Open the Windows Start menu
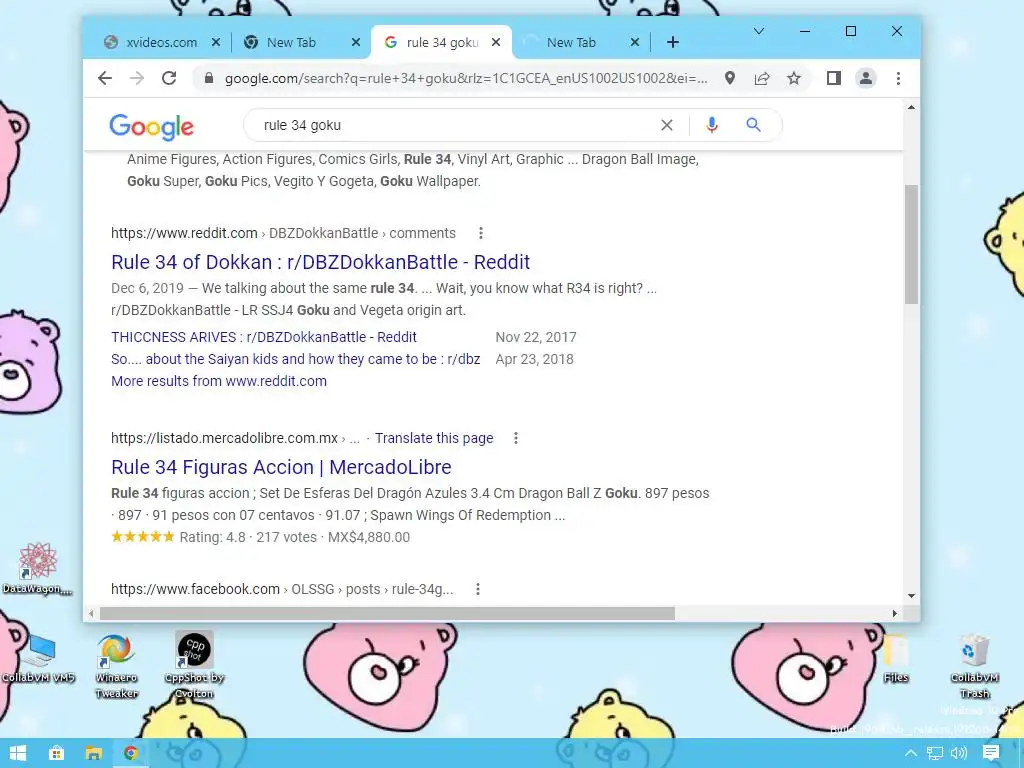The image size is (1024, 768). tap(18, 754)
